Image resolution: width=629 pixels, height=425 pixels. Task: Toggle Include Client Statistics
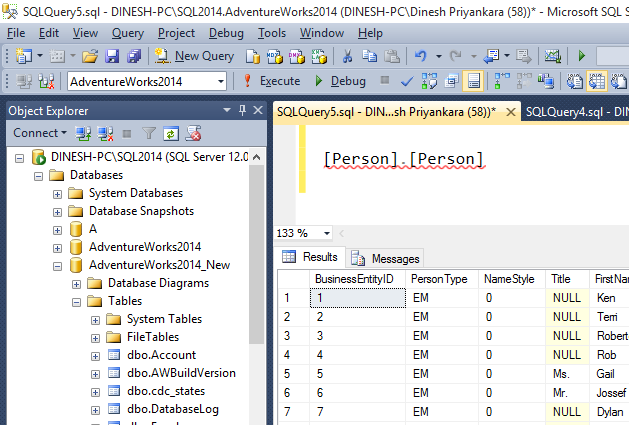coord(546,81)
